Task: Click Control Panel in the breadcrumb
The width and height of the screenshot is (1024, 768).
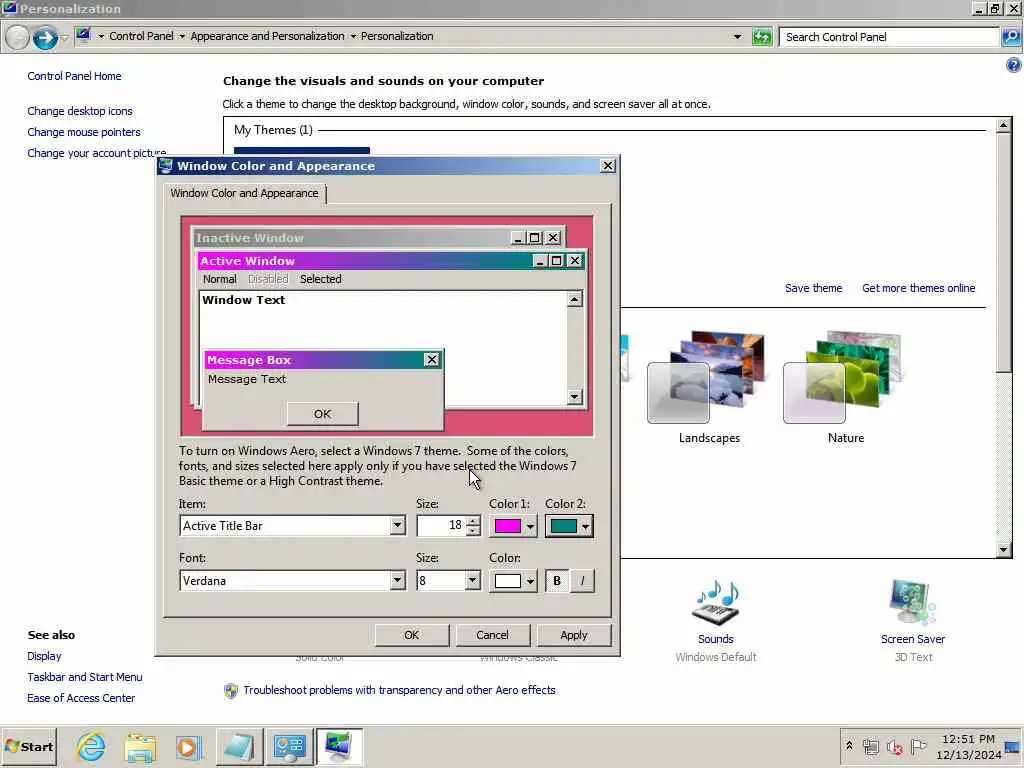Action: 141,36
